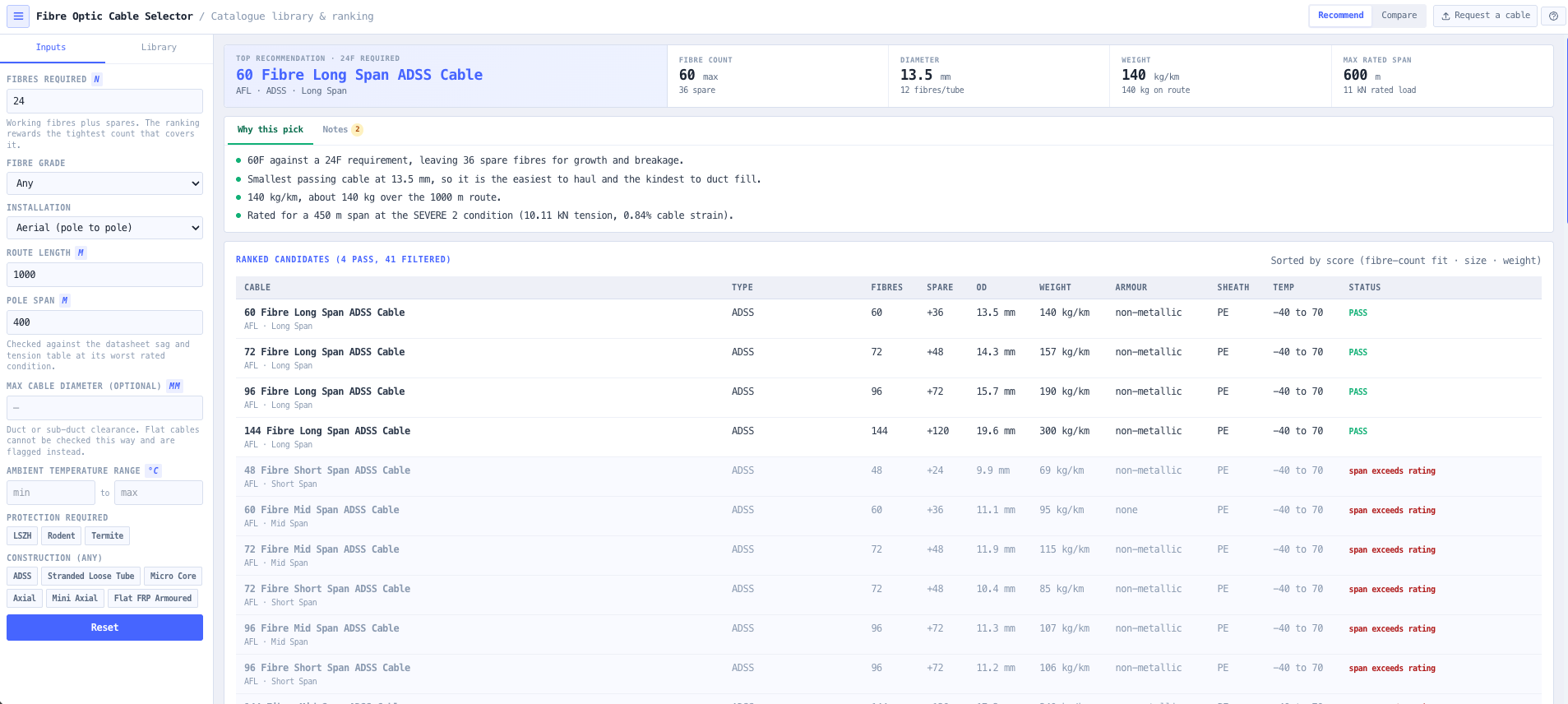The height and width of the screenshot is (704, 1568).
Task: Toggle the Stranded Loose Tube chip
Action: [90, 577]
